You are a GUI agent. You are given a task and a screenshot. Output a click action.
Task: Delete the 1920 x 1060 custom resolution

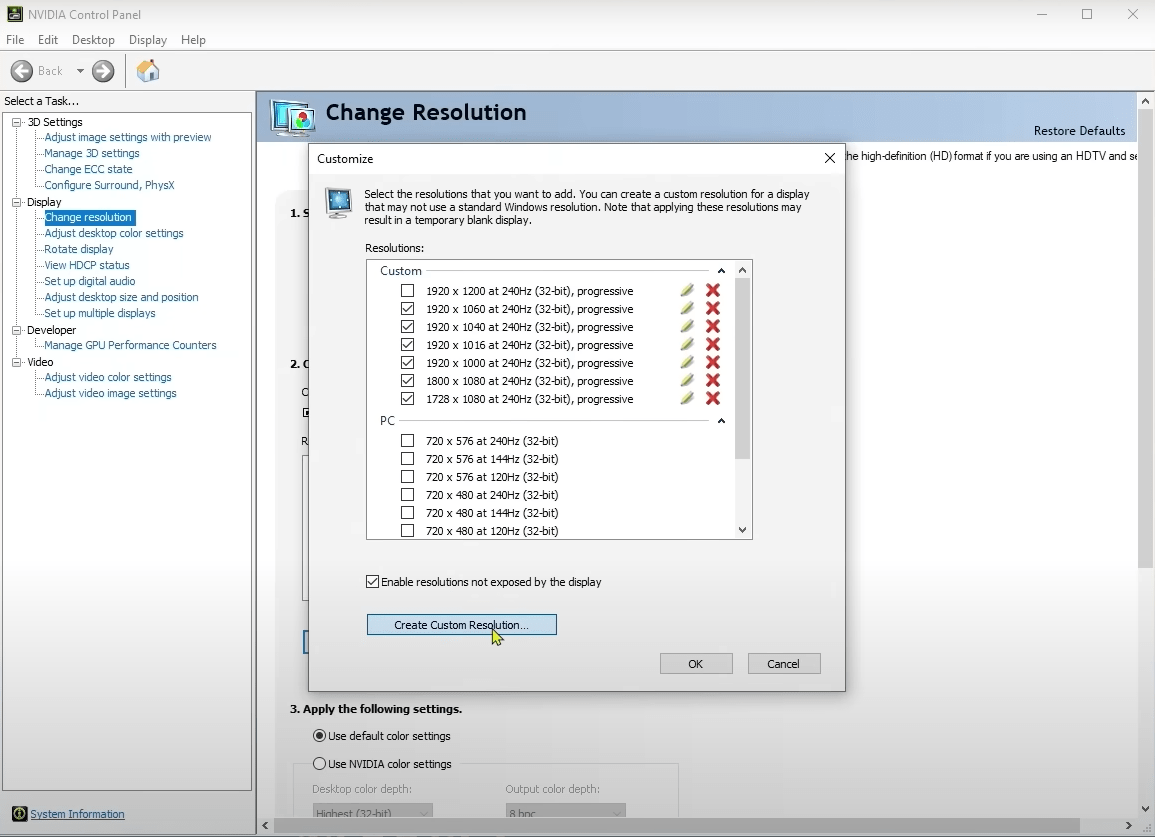tap(712, 309)
